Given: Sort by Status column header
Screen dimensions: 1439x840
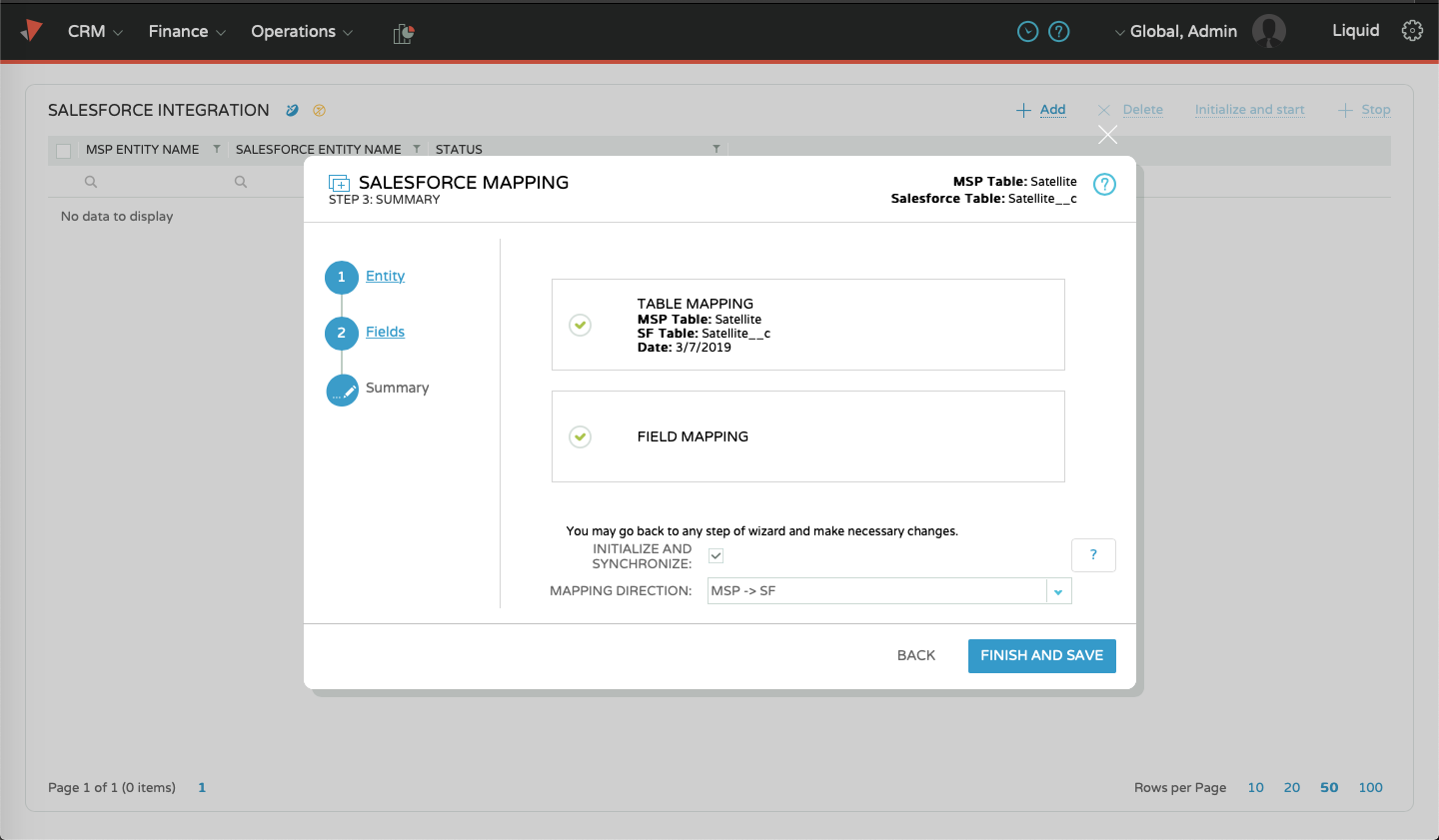Looking at the screenshot, I should point(459,150).
